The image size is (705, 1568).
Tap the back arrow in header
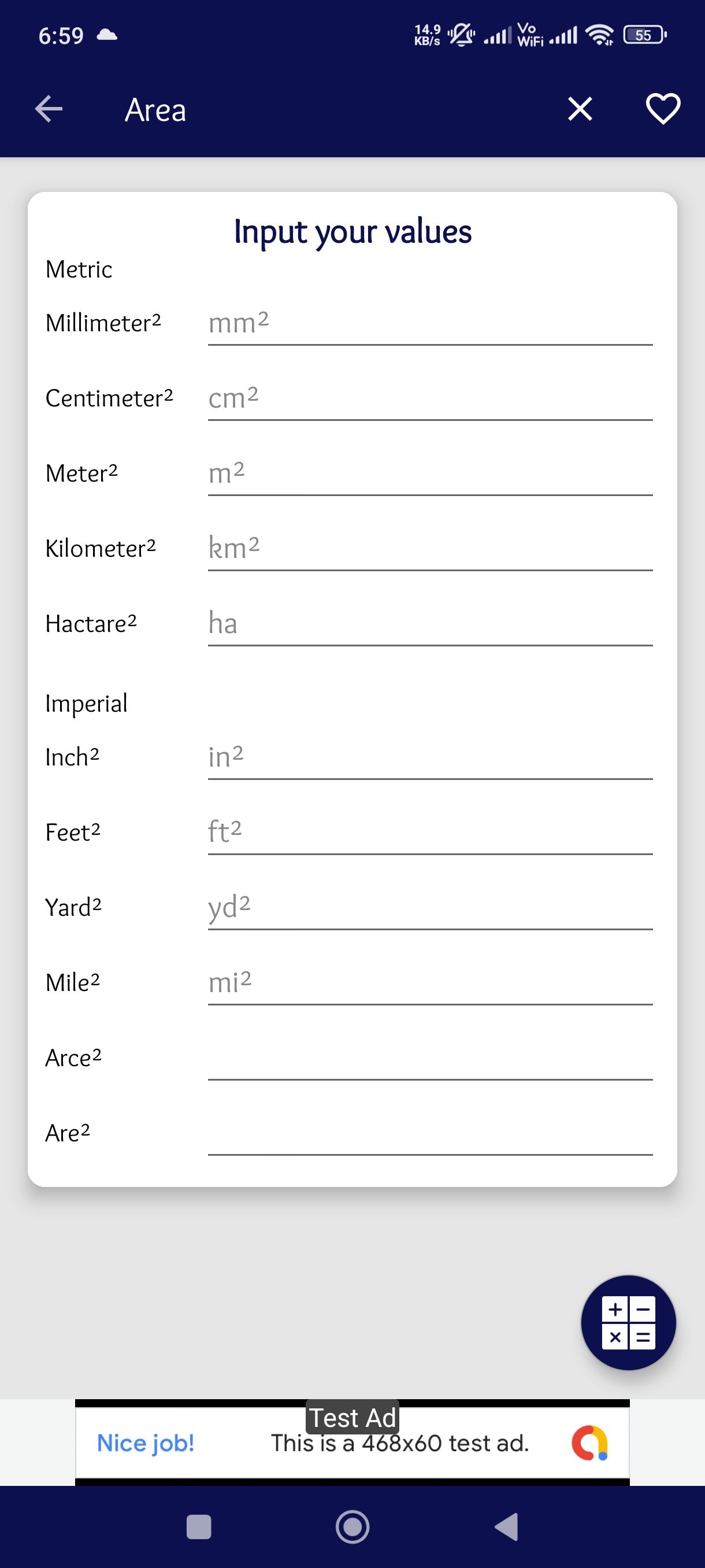pos(49,110)
